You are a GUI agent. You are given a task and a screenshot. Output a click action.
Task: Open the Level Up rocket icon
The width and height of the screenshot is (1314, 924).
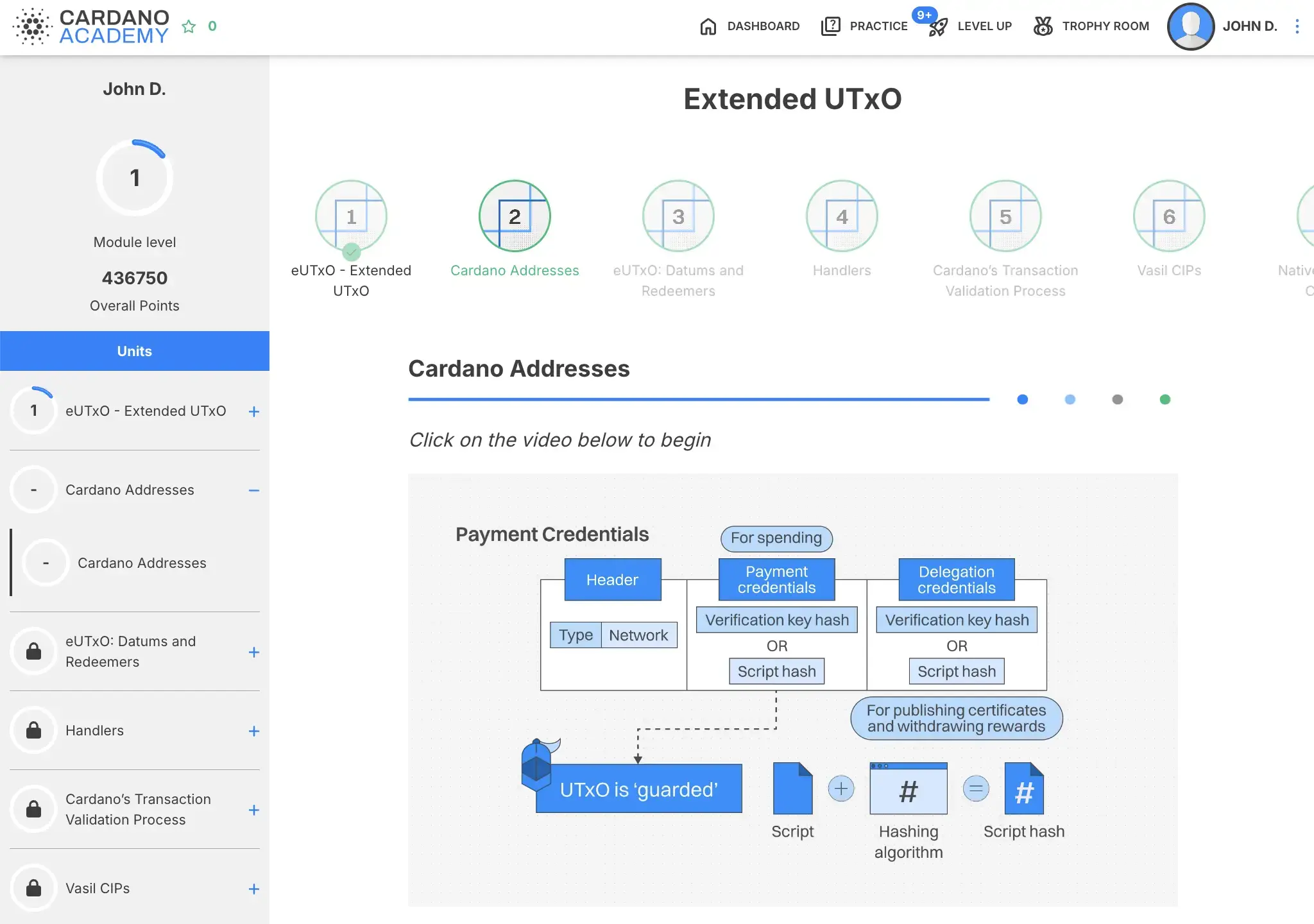(x=938, y=26)
